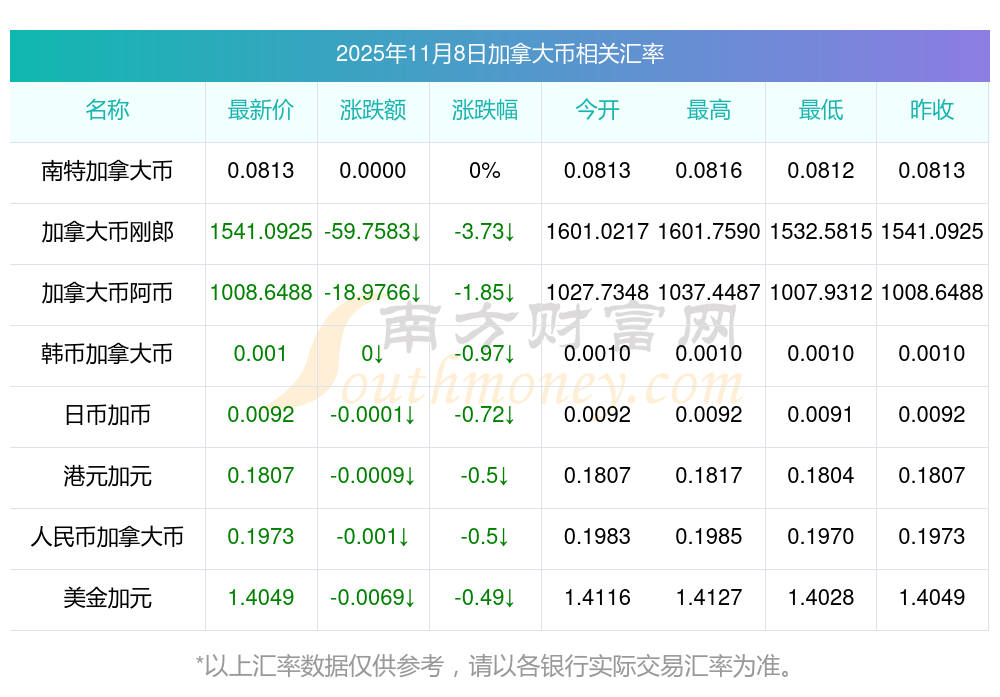Click the 涨跌额 column header
The width and height of the screenshot is (1000, 697).
tap(373, 111)
